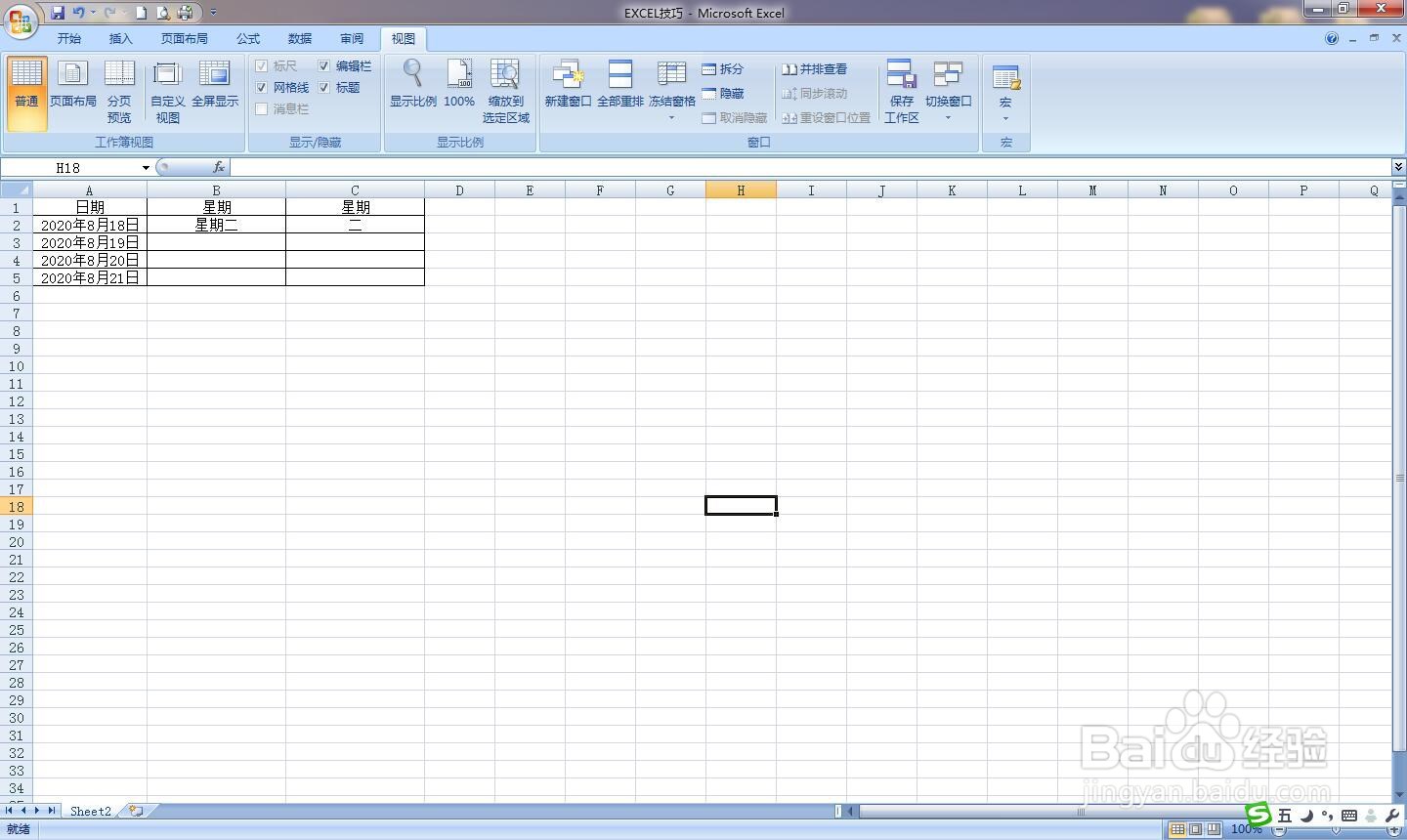
Task: Click fx insert function icon
Action: (219, 168)
